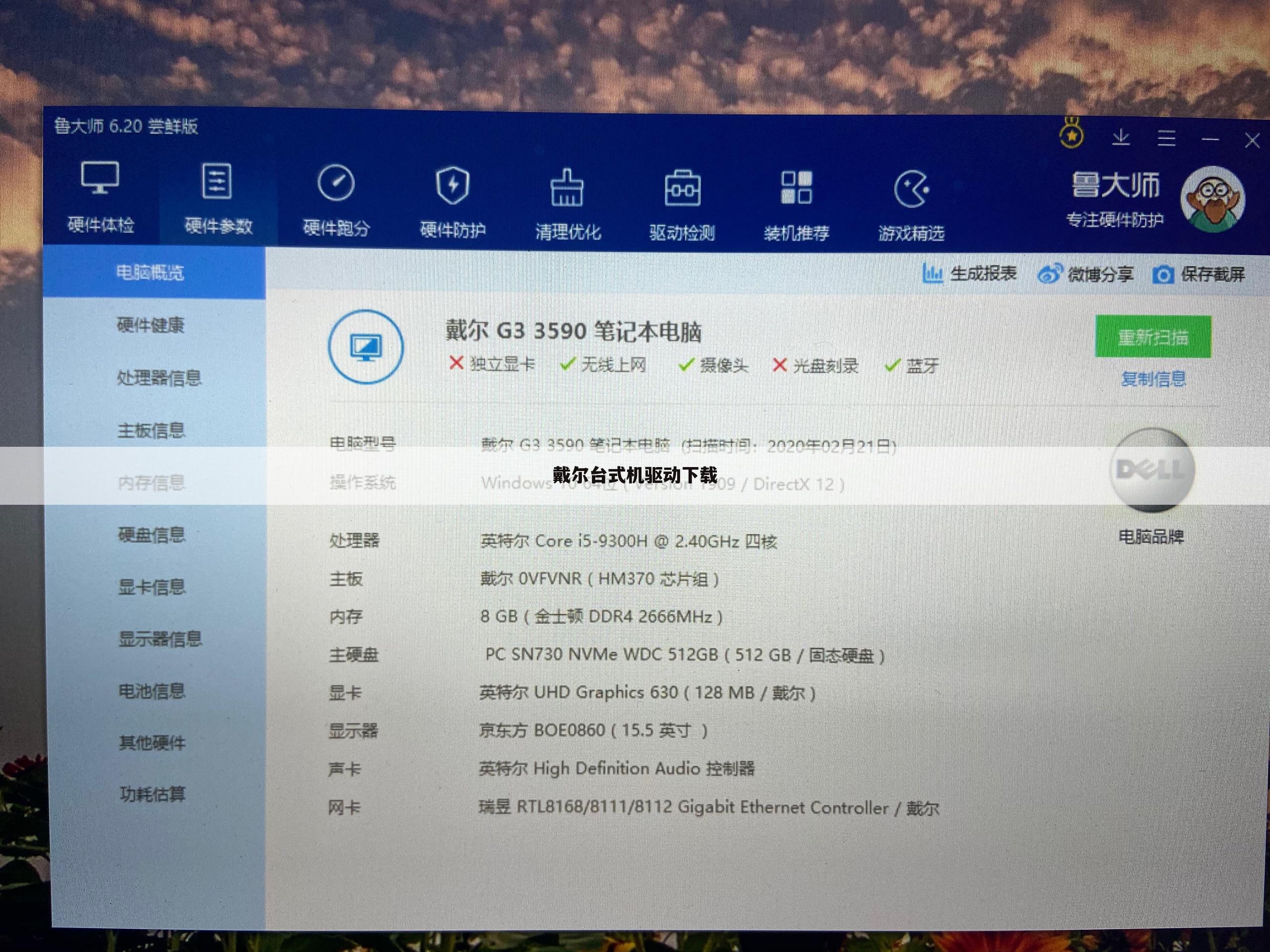Click the 处理器 row label

point(354,540)
